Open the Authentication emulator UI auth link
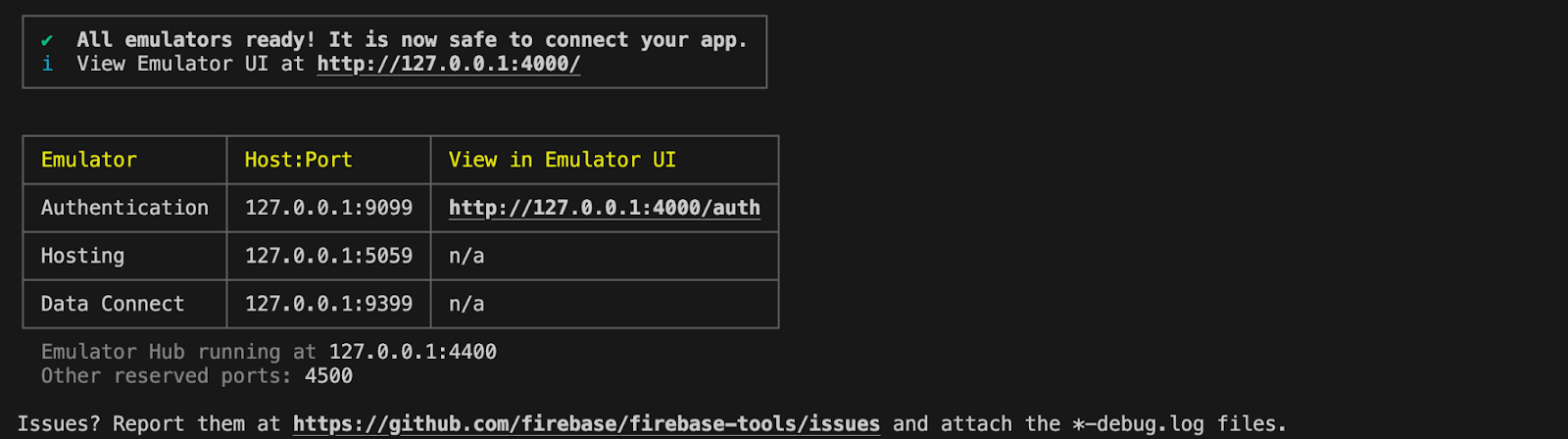The image size is (1568, 439). point(604,208)
